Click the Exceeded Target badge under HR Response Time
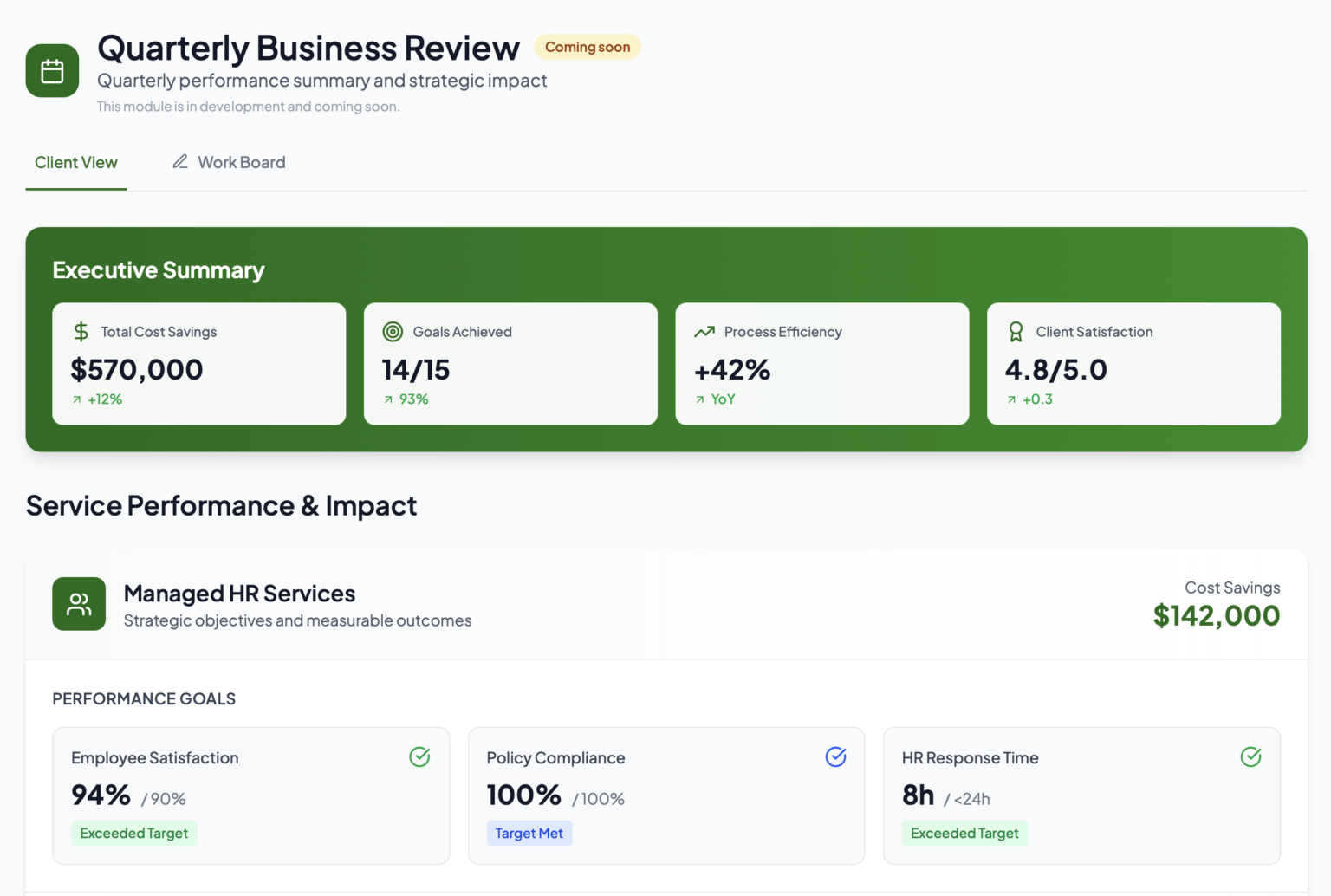This screenshot has height=896, width=1331. (965, 833)
